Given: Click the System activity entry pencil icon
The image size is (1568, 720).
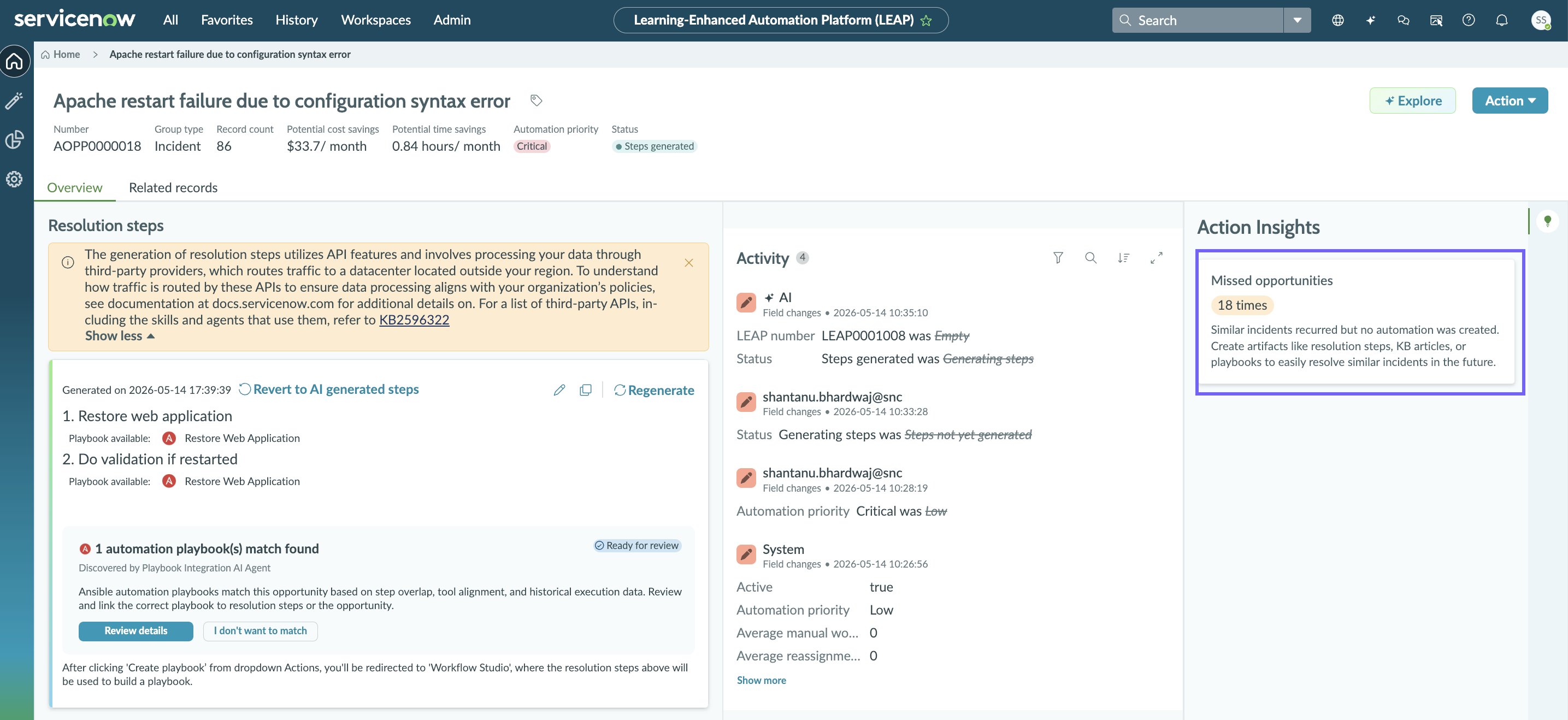Looking at the screenshot, I should coord(746,554).
